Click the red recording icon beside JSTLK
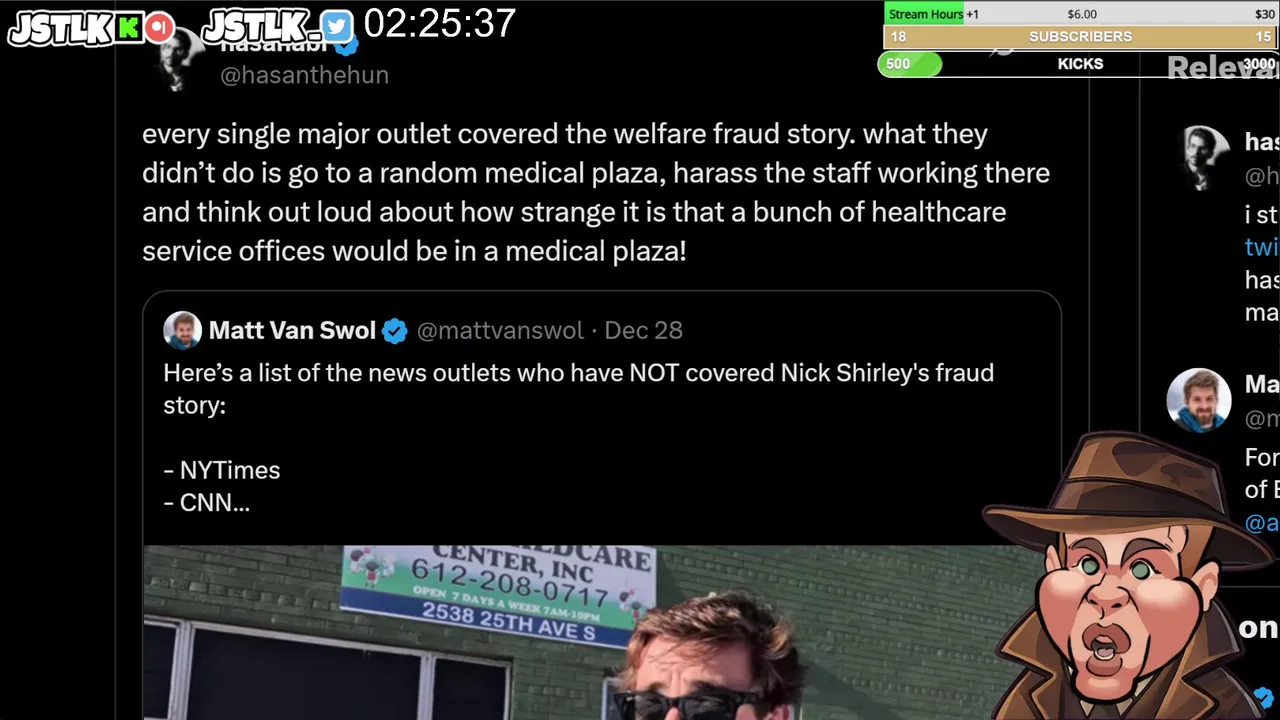This screenshot has width=1280, height=720. pos(159,28)
